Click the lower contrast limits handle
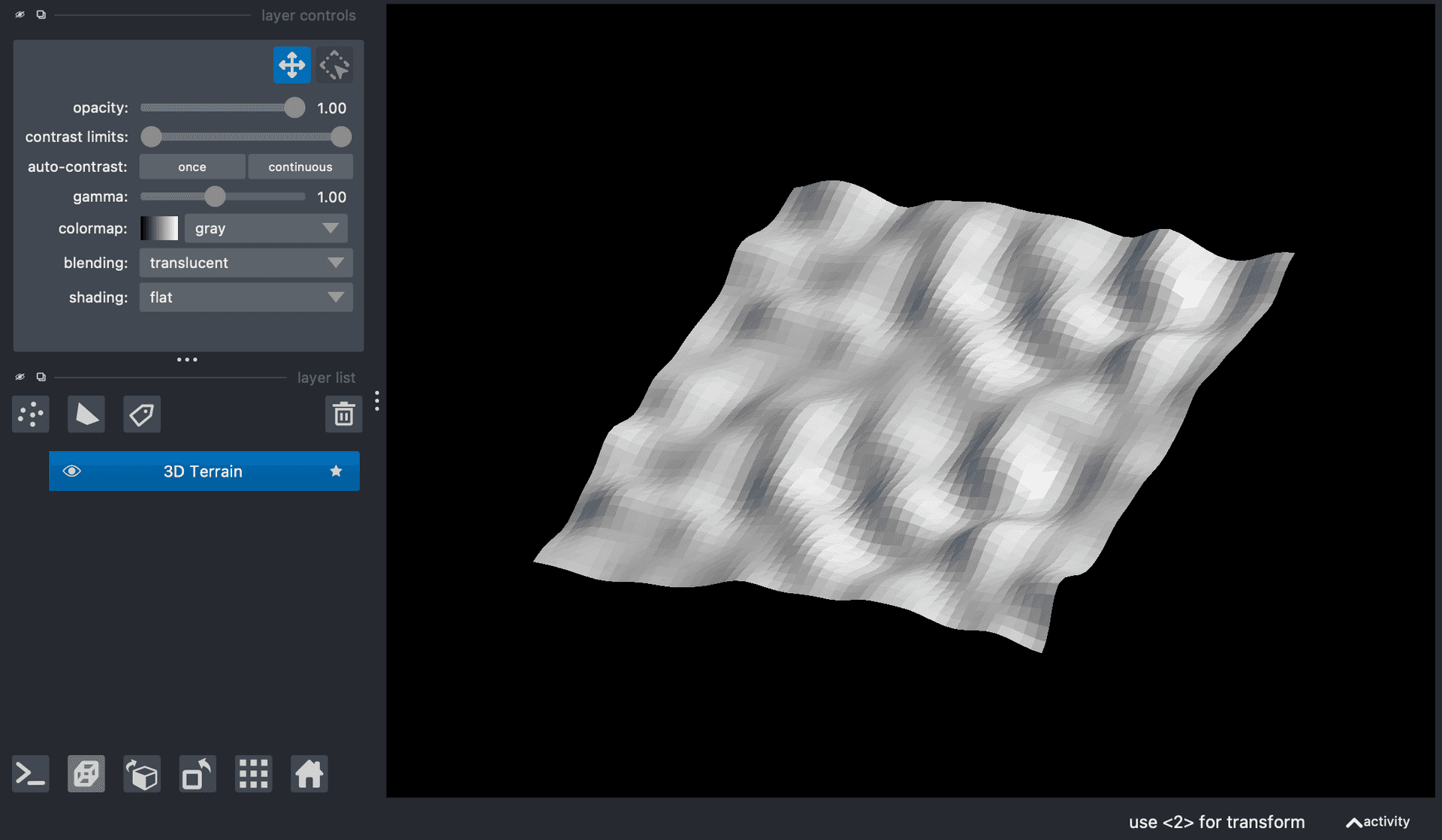Screen dimensions: 1442x840 tap(151, 137)
